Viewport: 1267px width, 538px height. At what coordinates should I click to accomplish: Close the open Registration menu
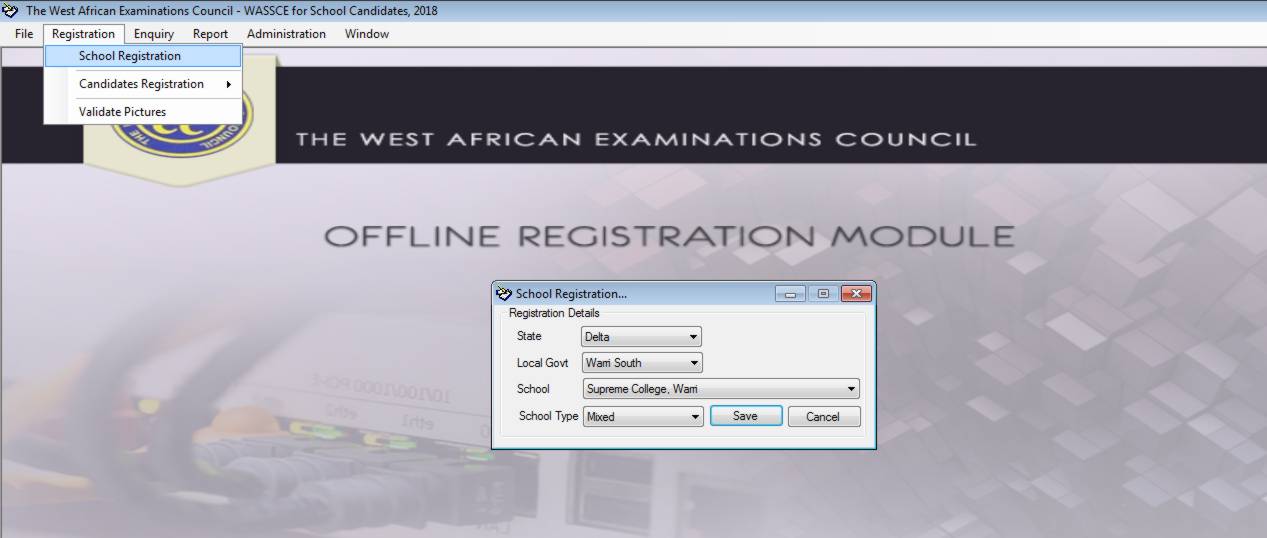[x=84, y=34]
